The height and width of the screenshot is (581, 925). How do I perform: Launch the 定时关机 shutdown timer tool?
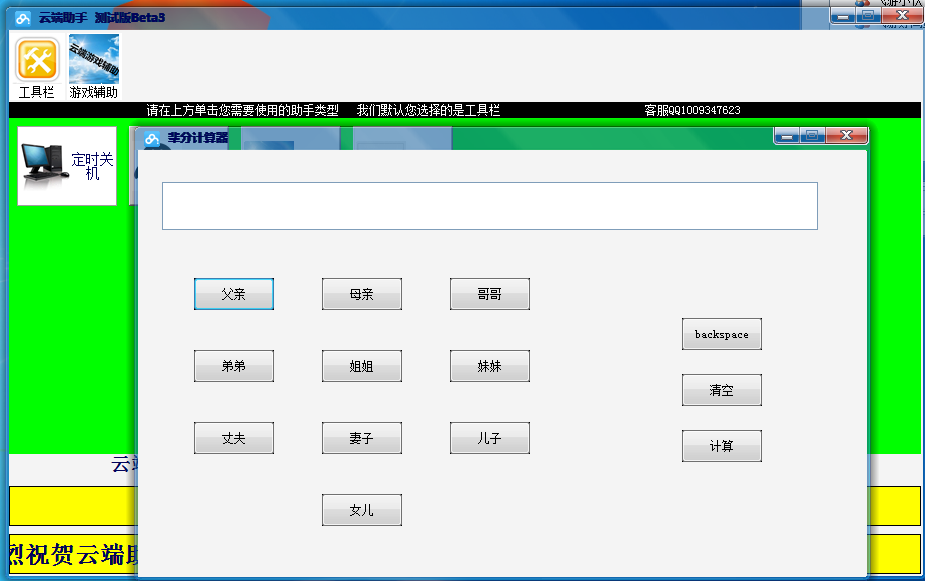(x=67, y=166)
